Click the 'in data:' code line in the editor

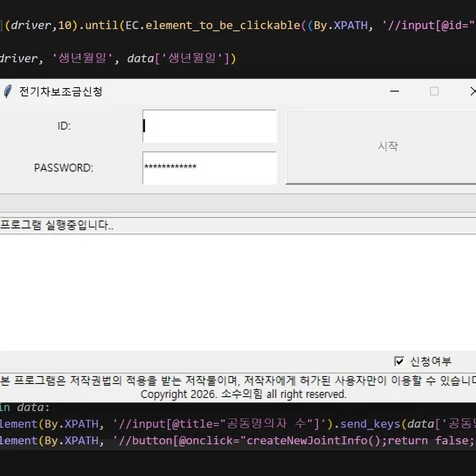point(25,407)
